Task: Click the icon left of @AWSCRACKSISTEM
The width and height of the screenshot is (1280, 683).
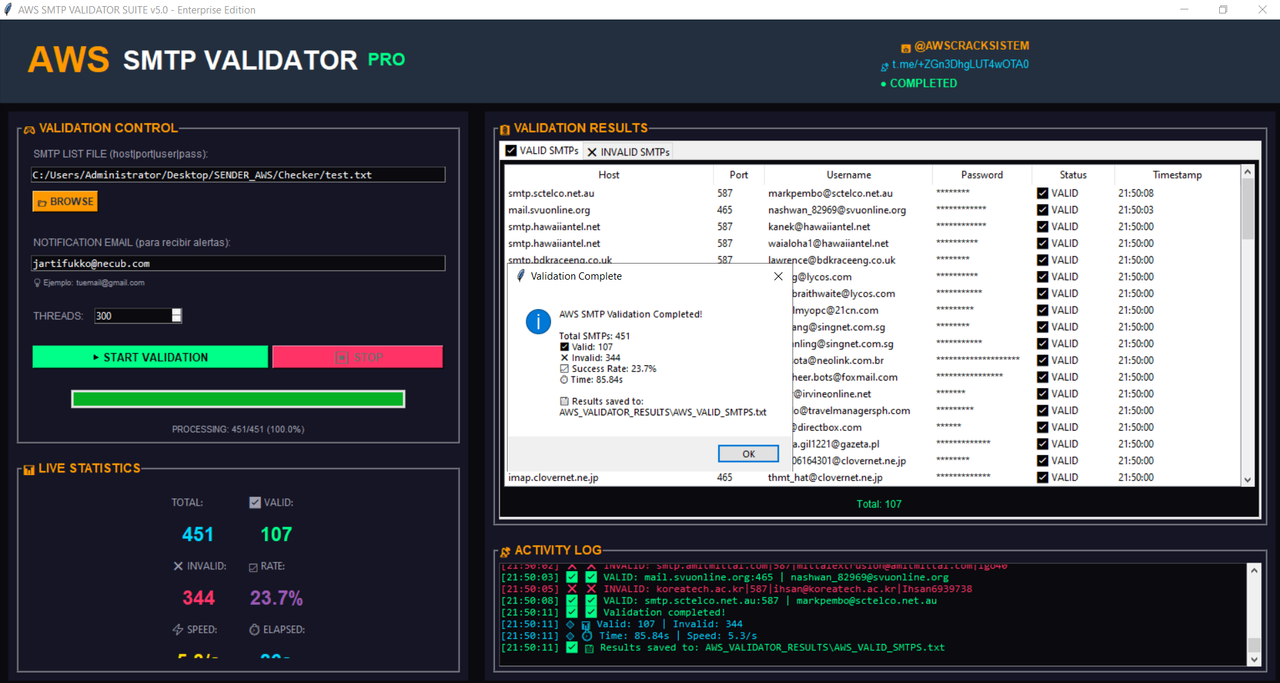Action: coord(906,47)
